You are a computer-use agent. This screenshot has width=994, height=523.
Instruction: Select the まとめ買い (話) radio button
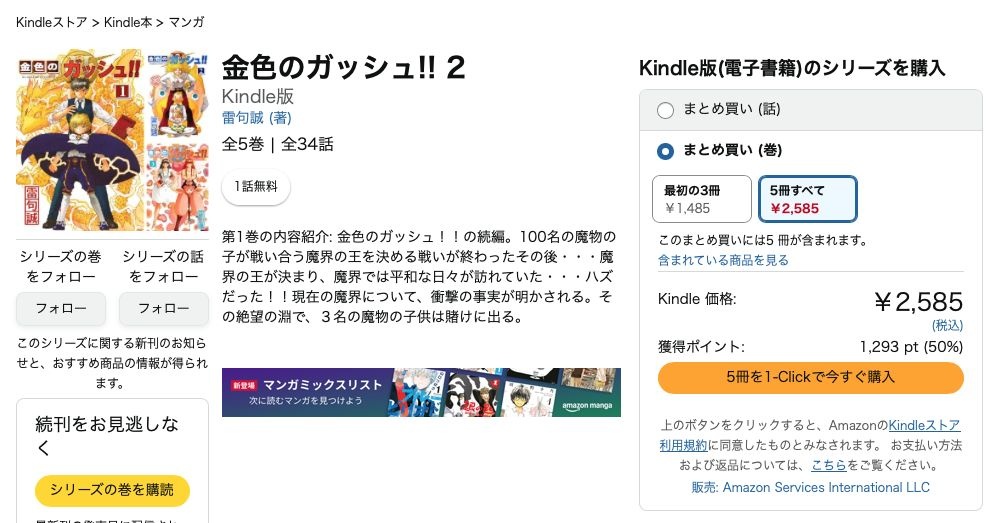[665, 110]
